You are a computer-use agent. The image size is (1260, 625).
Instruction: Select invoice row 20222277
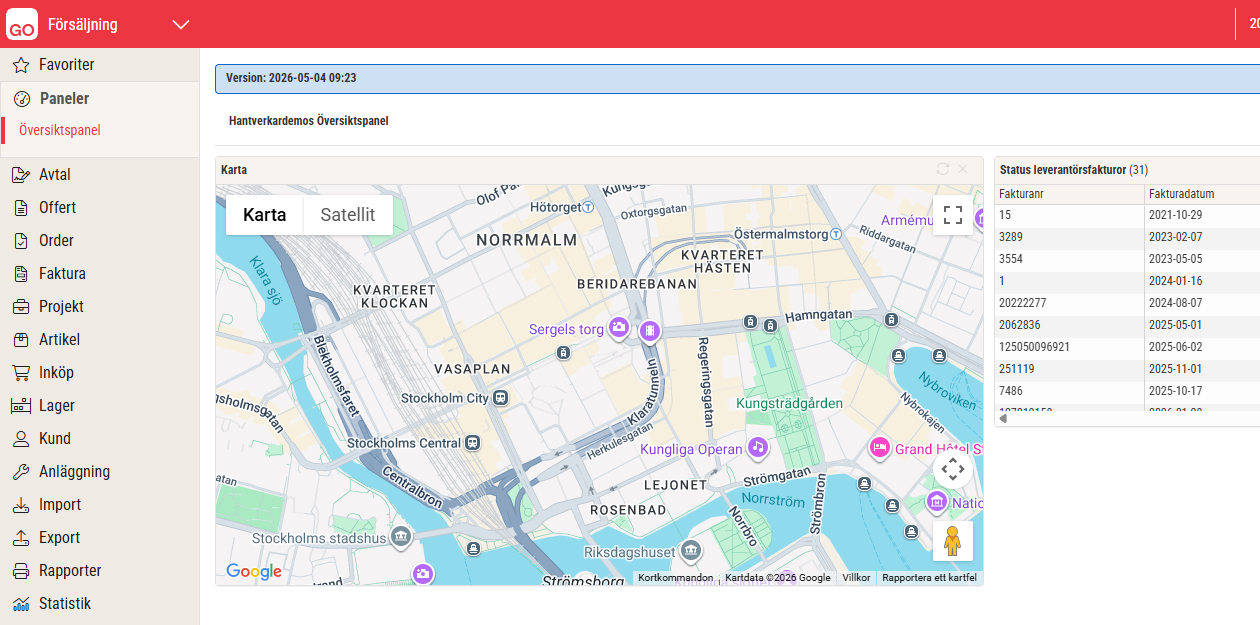coord(1127,303)
